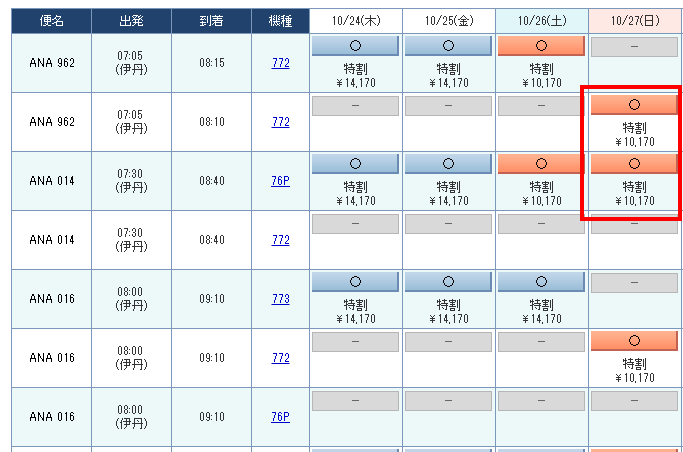This screenshot has width=683, height=452.
Task: Click the 機種 column header
Action: (x=281, y=21)
